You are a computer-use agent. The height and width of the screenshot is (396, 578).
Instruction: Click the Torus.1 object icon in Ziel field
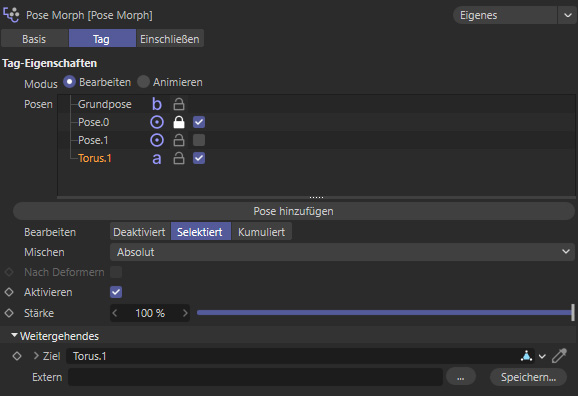(x=526, y=356)
